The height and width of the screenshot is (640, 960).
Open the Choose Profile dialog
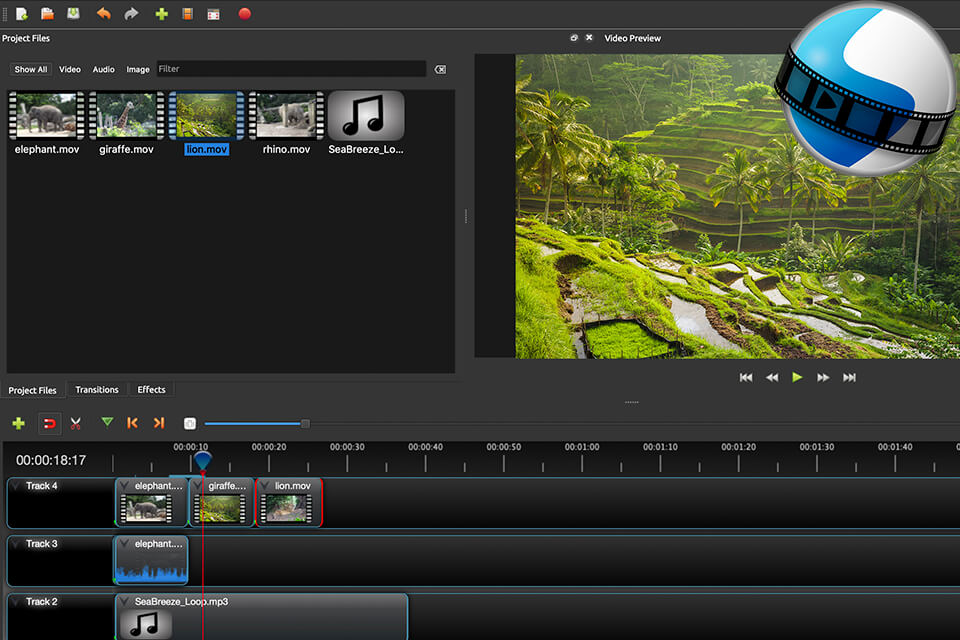pyautogui.click(x=188, y=14)
